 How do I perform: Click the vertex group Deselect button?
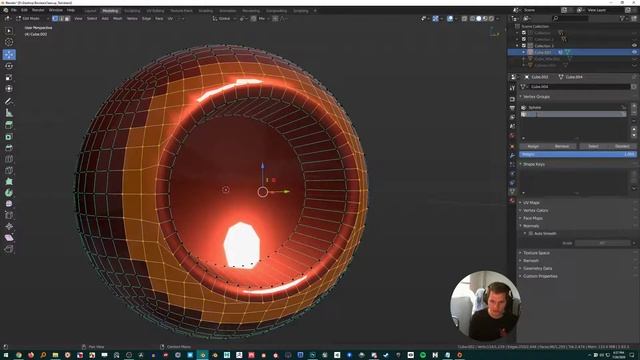(x=622, y=146)
